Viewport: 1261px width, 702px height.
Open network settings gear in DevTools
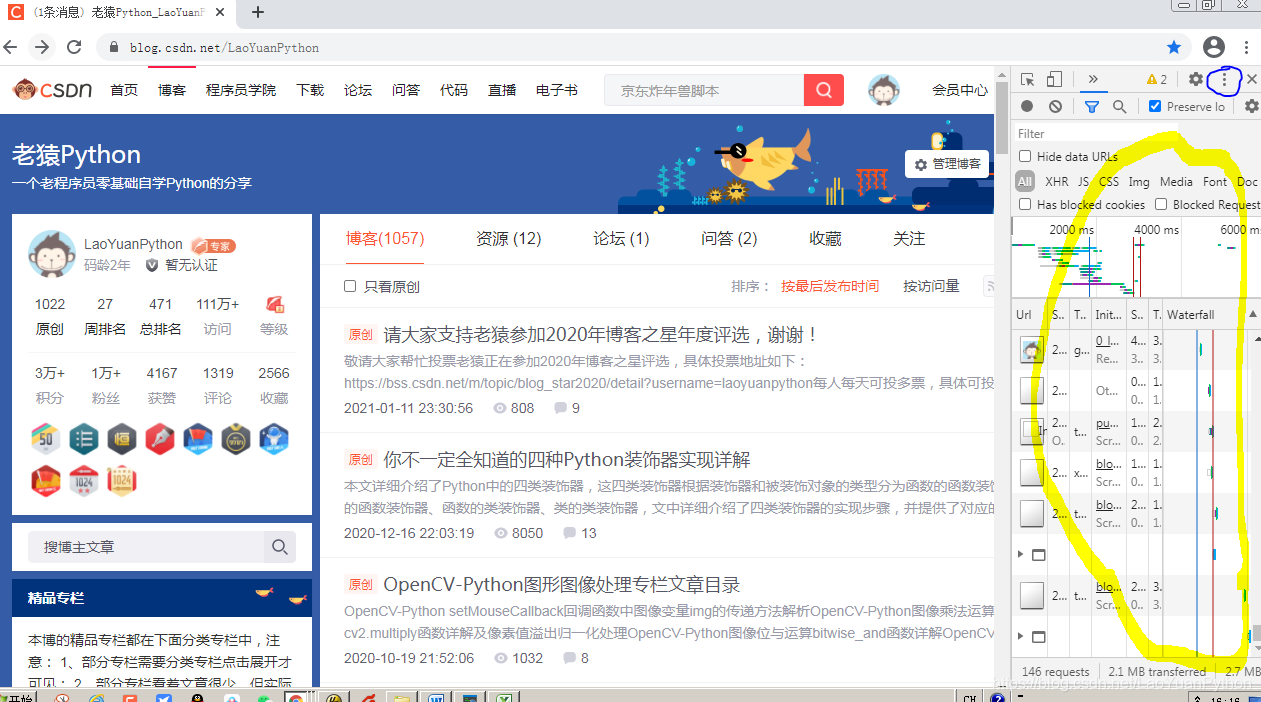tap(1251, 106)
